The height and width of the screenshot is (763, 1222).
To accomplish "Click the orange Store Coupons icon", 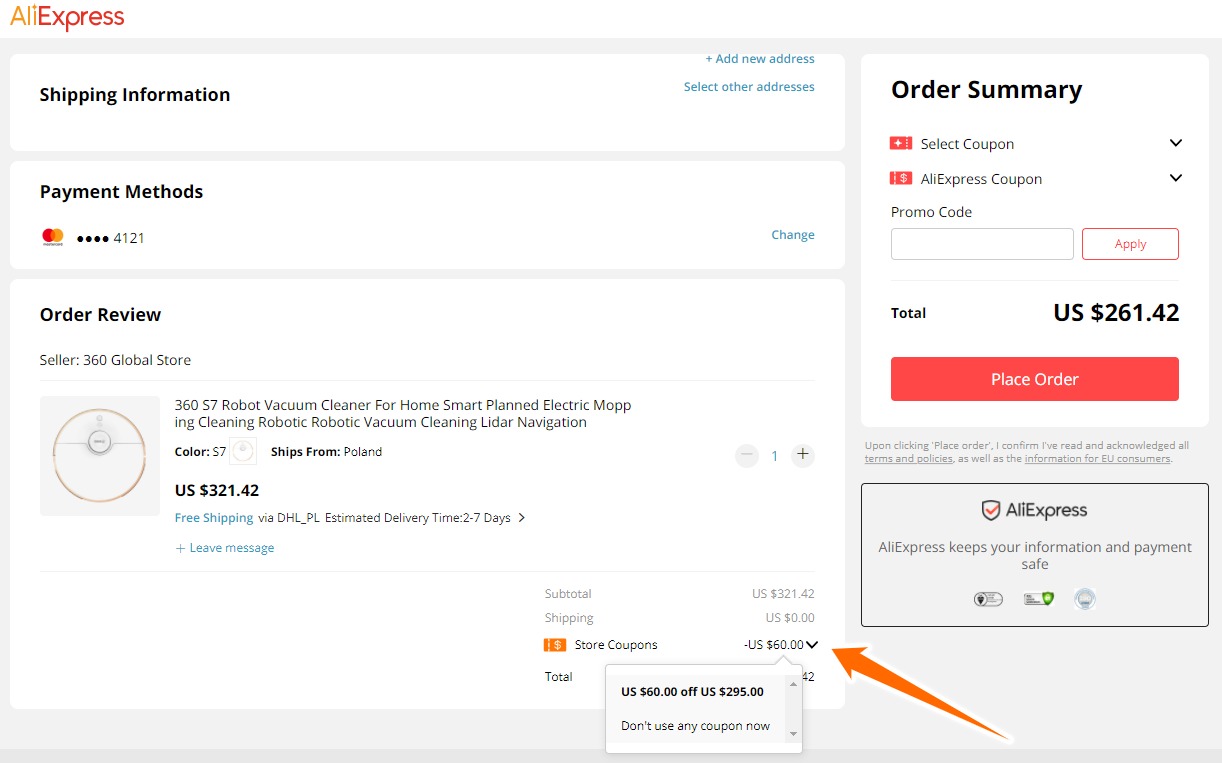I will (555, 645).
